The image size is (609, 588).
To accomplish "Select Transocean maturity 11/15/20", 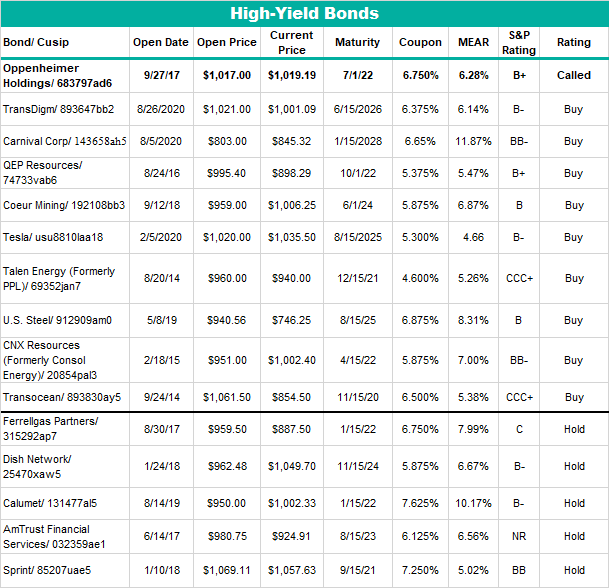I will (358, 397).
